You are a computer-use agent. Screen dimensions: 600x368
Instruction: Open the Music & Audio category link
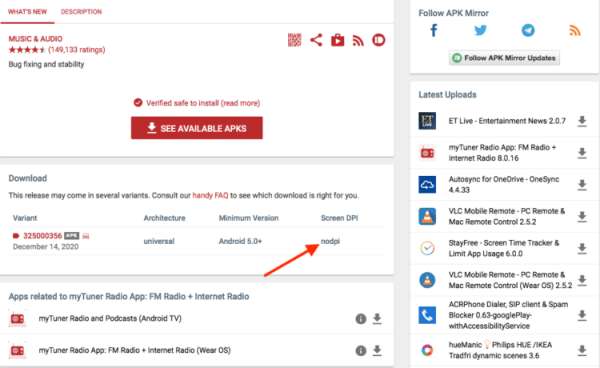point(35,39)
